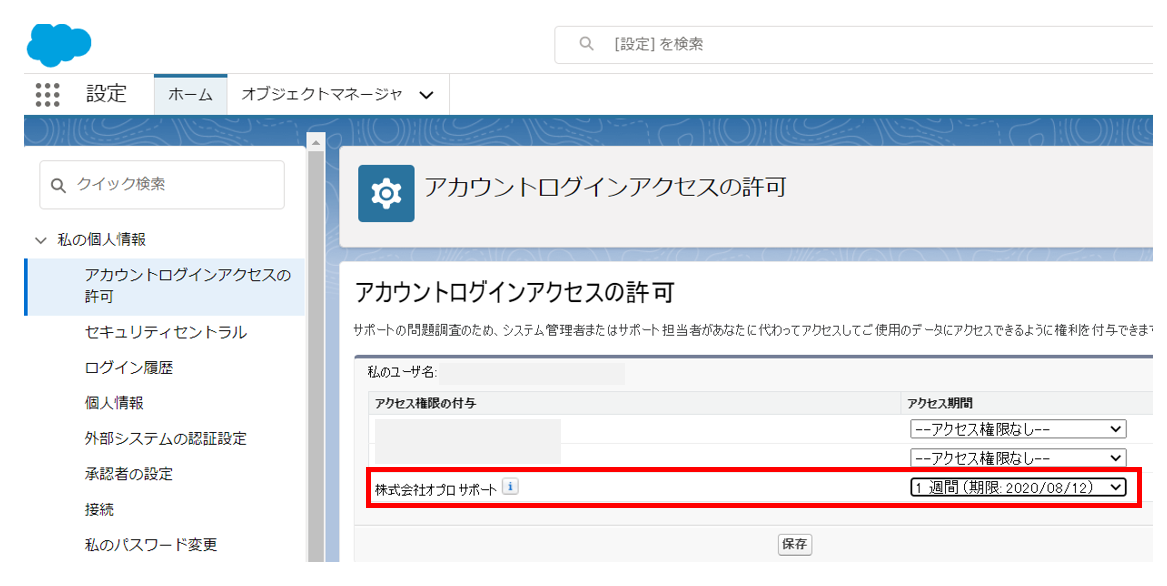Screen dimensions: 1167x586
Task: Select 外部システムの認証設定 in the sidebar
Action: (165, 439)
